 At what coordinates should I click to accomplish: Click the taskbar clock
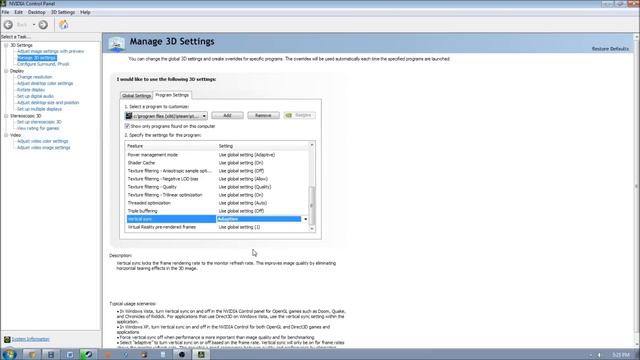pos(621,355)
